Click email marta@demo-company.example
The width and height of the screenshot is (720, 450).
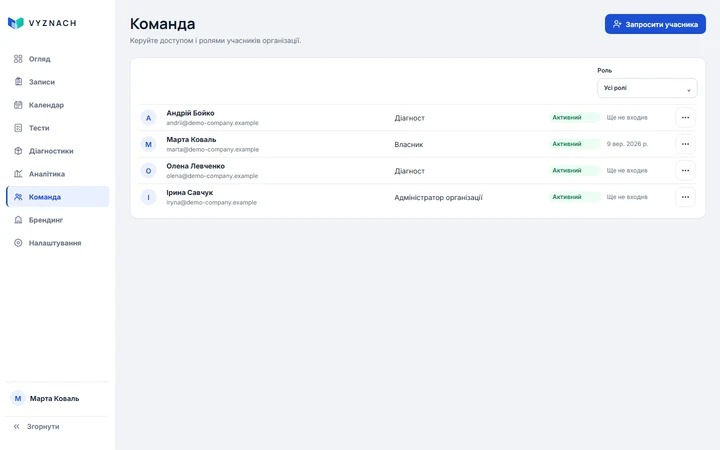[x=213, y=150]
